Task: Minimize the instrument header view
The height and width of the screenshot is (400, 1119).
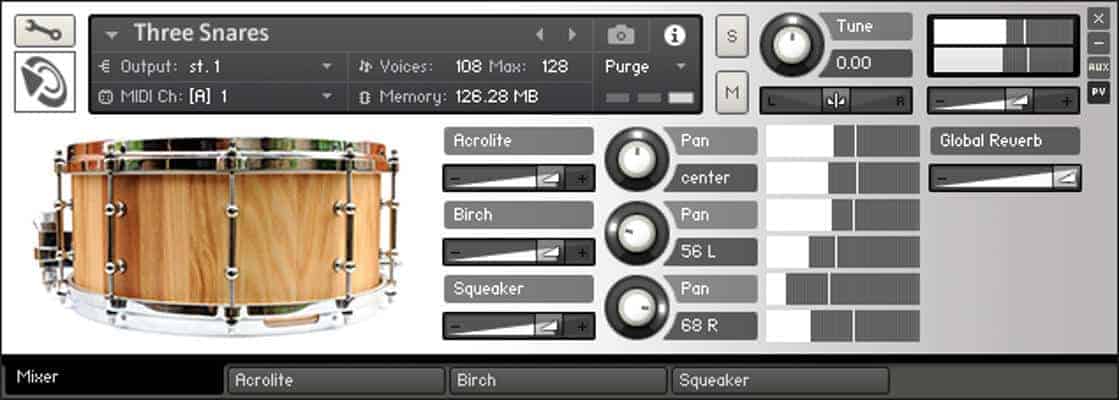Action: tap(1098, 42)
